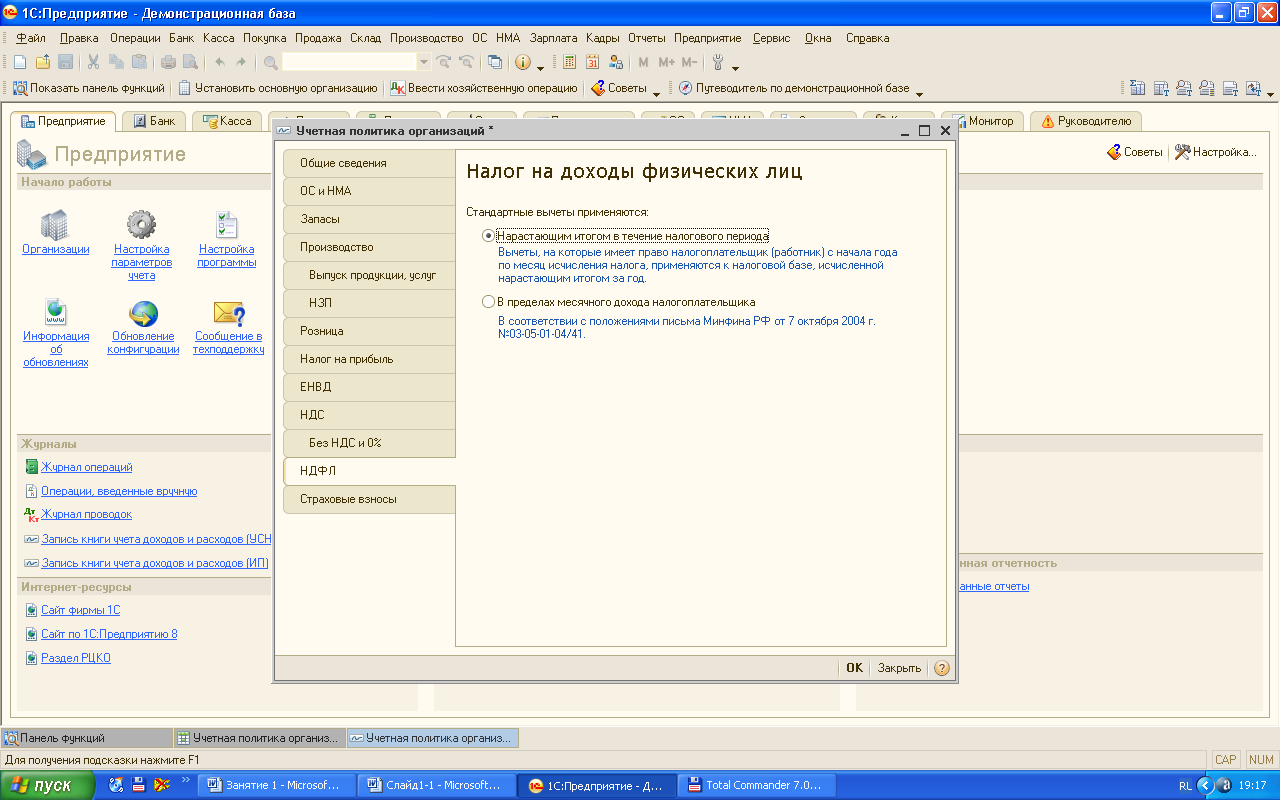Open Журнал проводок link

pyautogui.click(x=86, y=514)
